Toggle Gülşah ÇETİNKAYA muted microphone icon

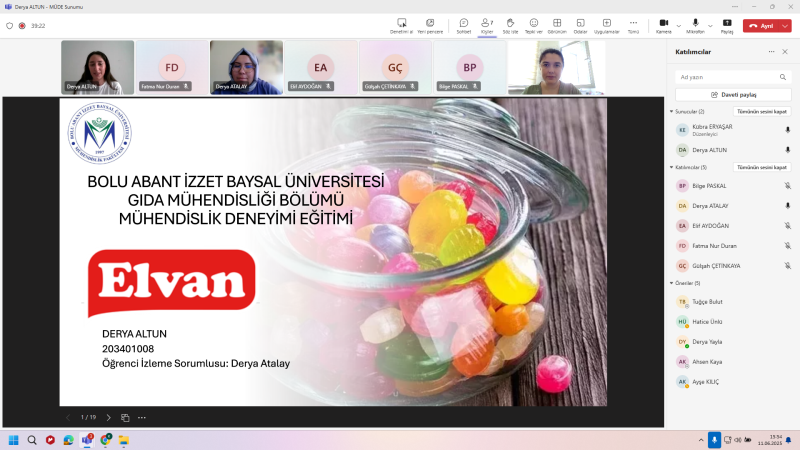coord(787,266)
